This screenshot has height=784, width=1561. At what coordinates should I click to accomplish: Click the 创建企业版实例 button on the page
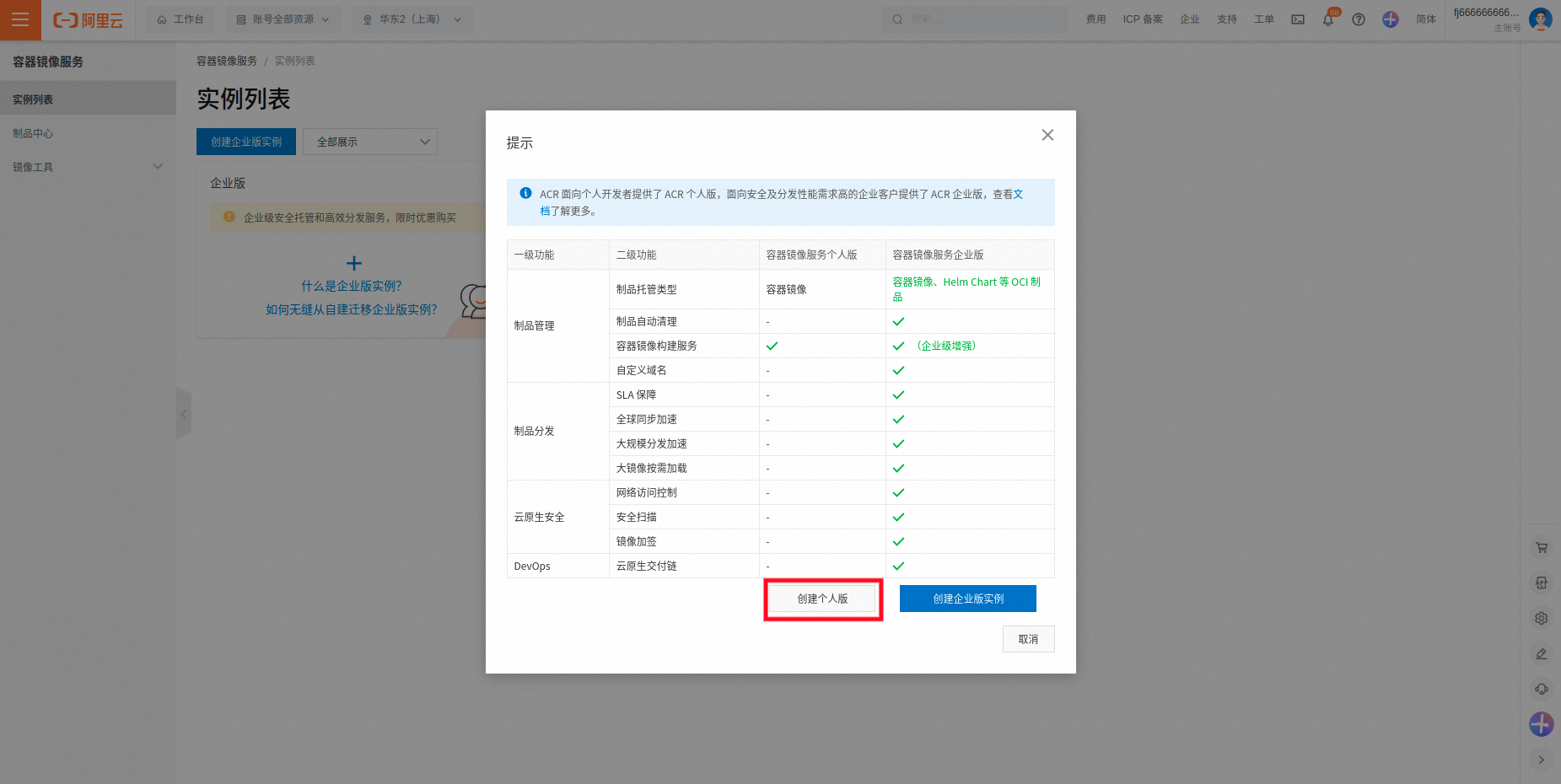pos(246,142)
